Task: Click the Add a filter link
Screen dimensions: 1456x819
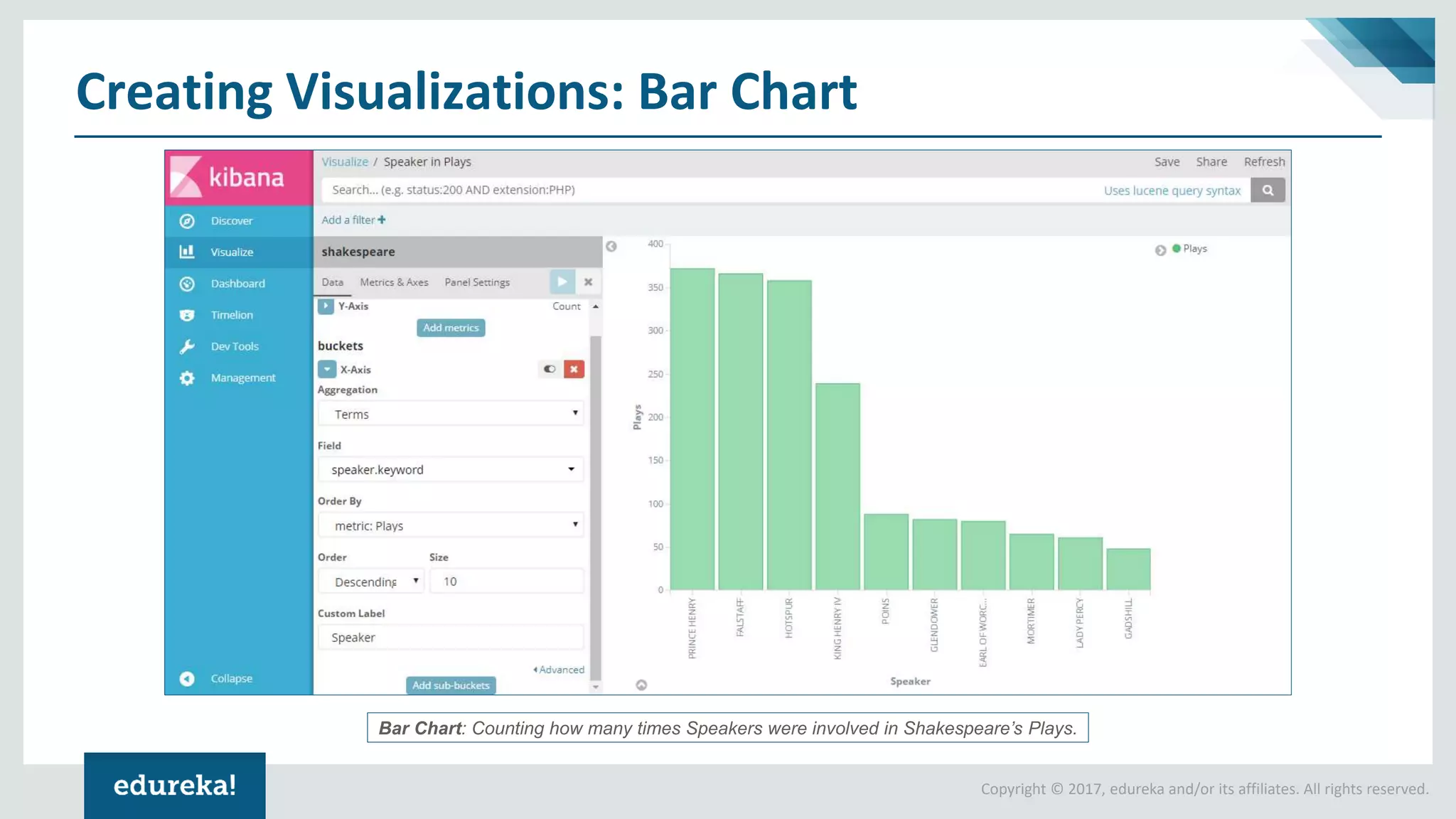Action: (353, 220)
